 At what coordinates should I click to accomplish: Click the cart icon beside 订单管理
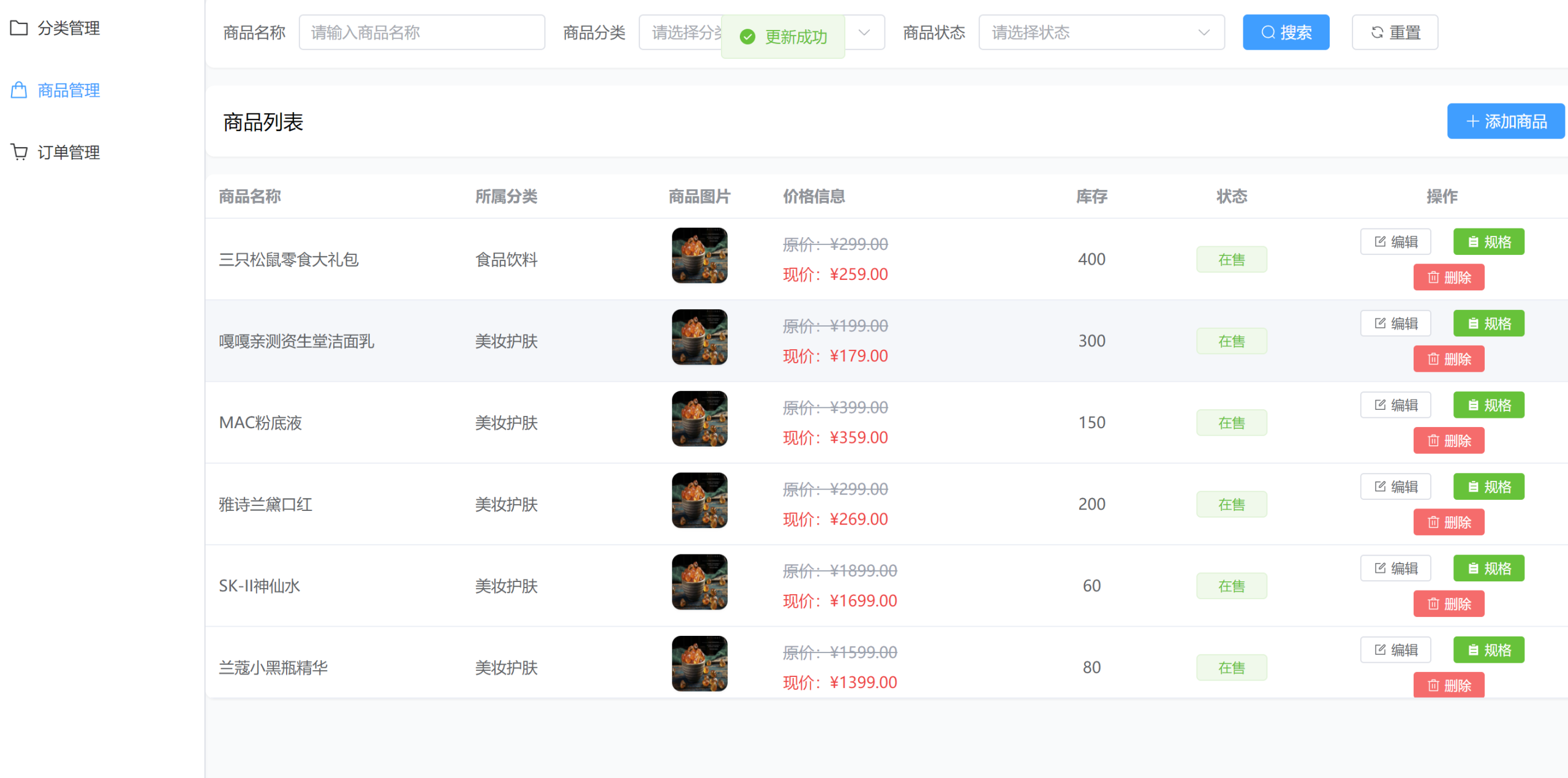point(19,152)
